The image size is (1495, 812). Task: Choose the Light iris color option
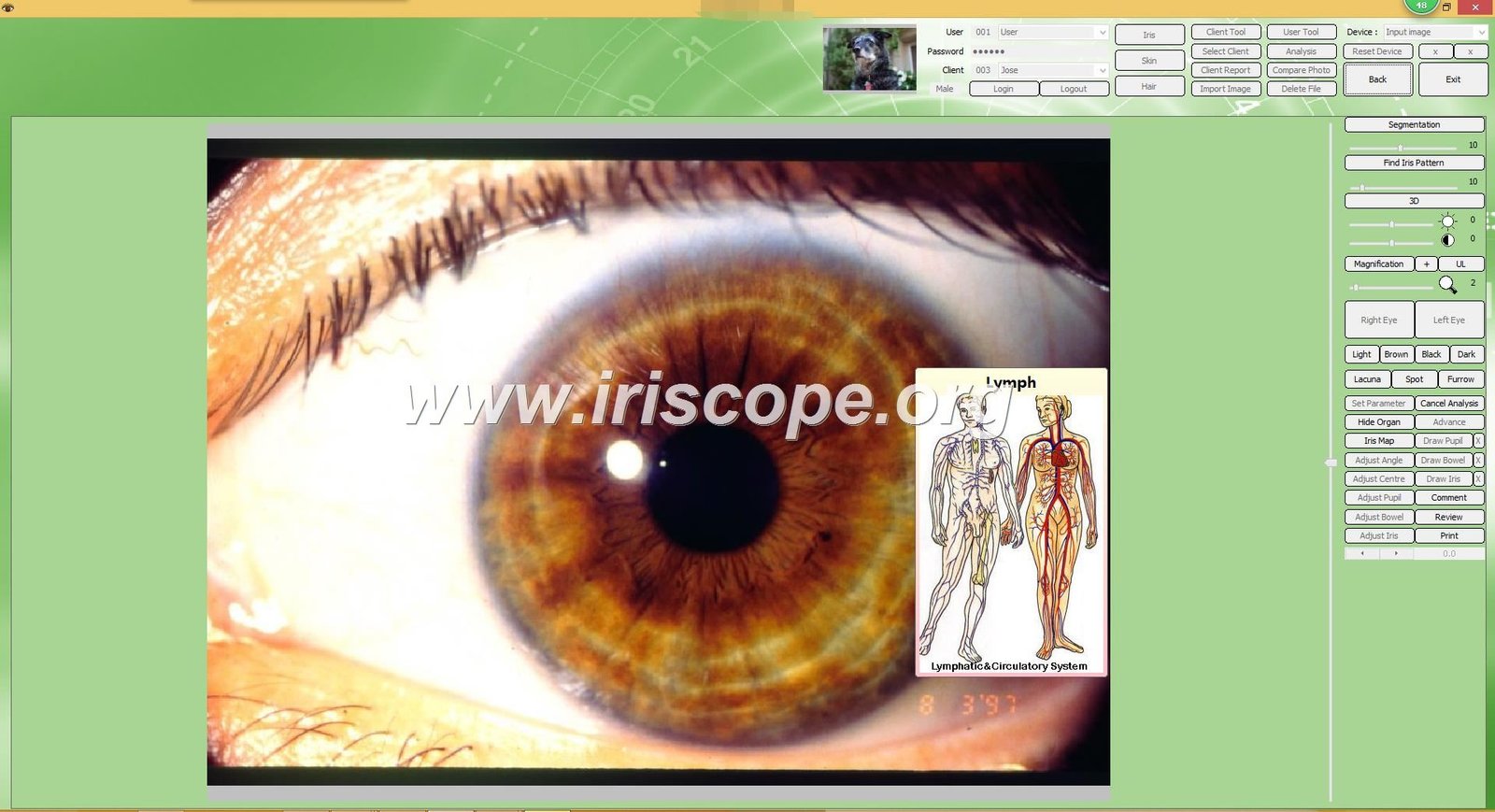click(x=1361, y=354)
